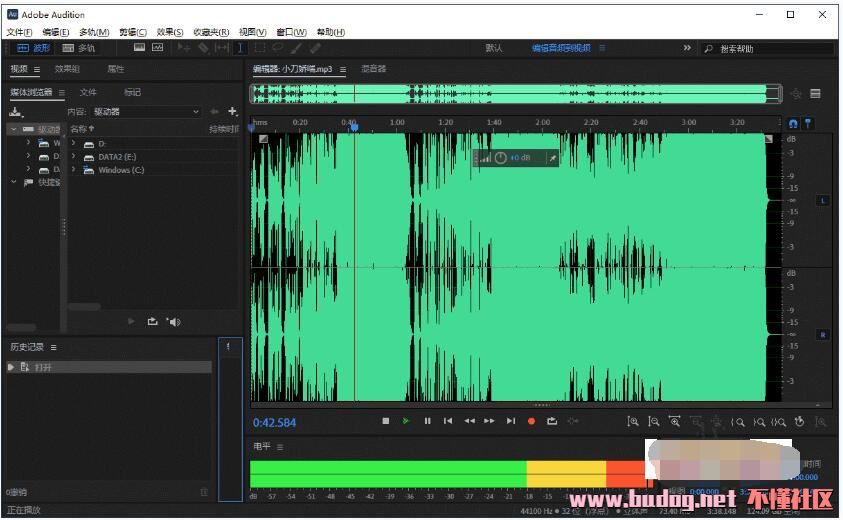Click the Stop playback button
The width and height of the screenshot is (843, 520).
tap(386, 421)
